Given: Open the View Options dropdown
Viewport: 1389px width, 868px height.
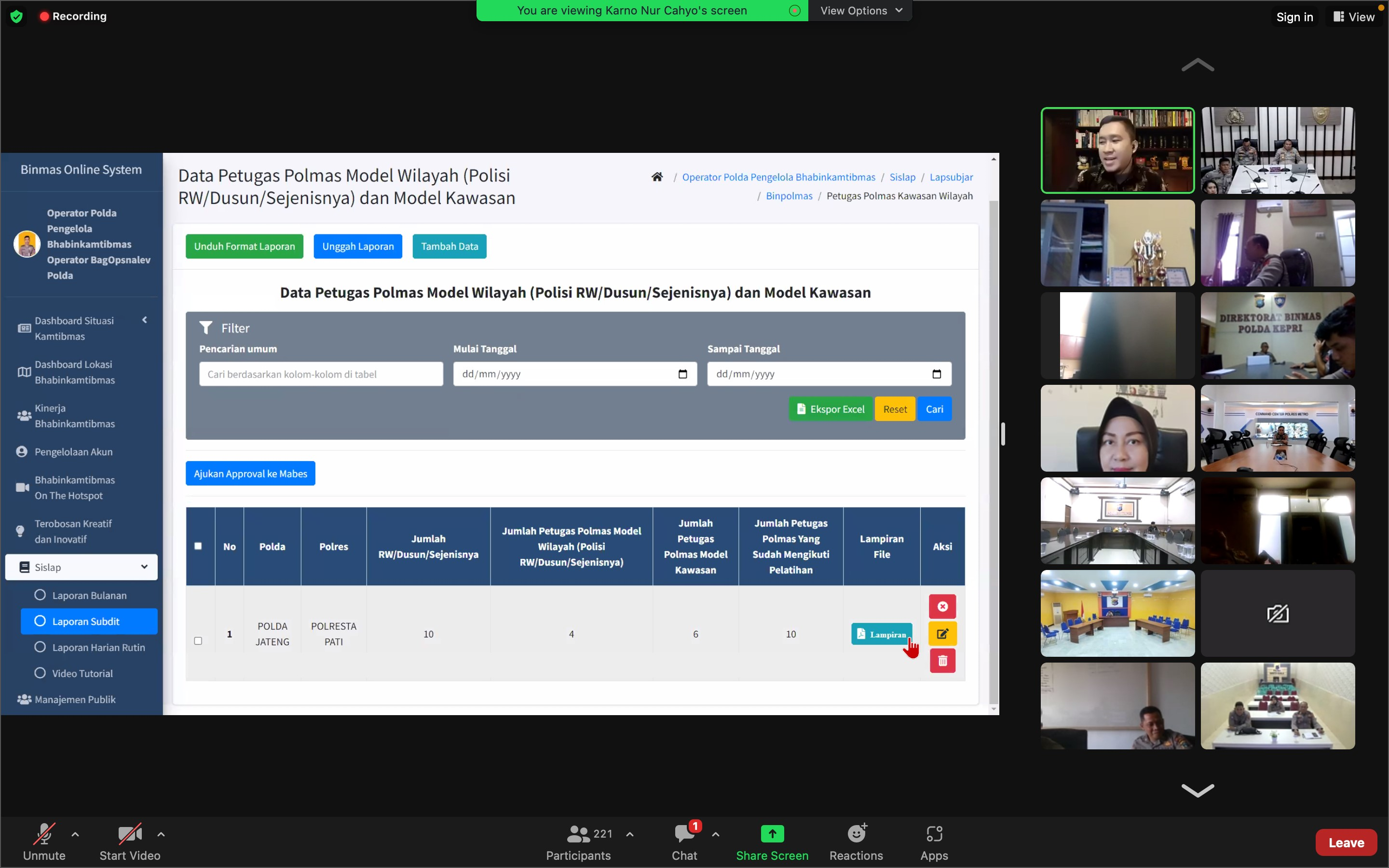Looking at the screenshot, I should click(860, 10).
